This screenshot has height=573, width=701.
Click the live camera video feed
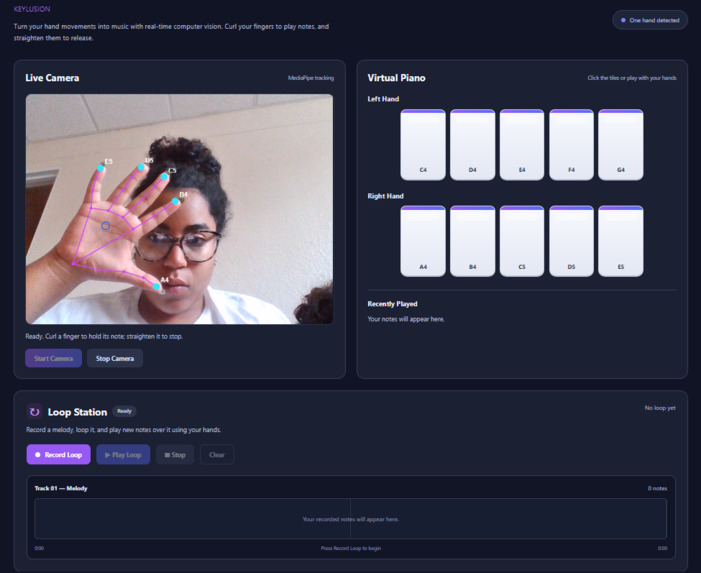click(179, 209)
